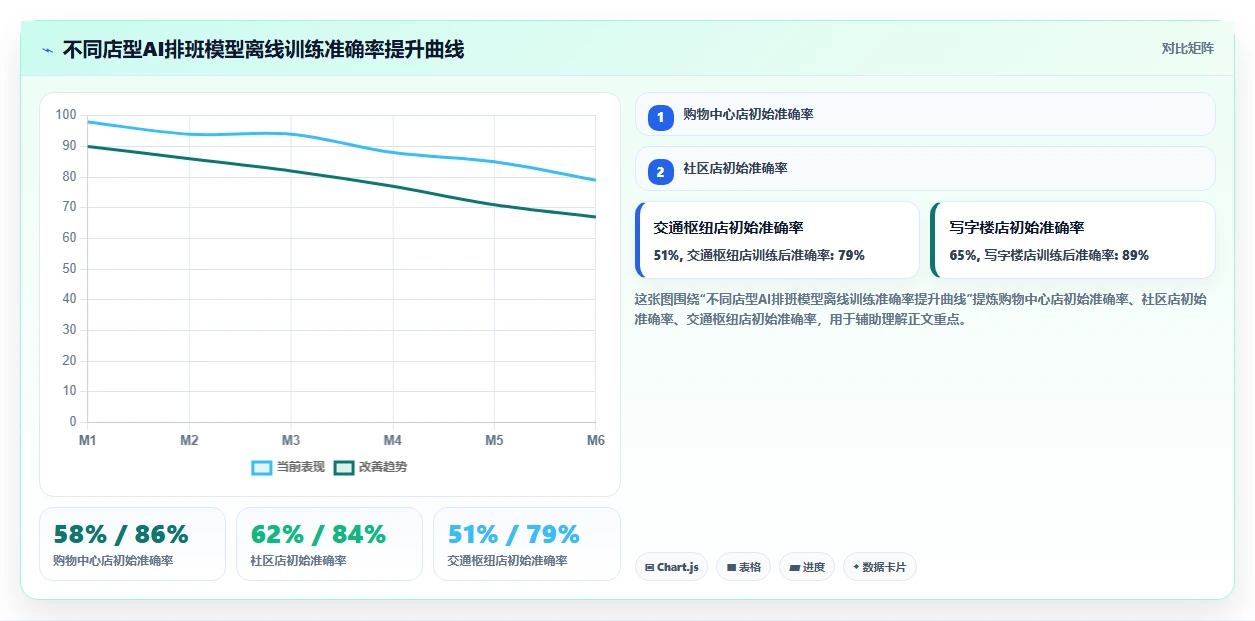The image size is (1255, 621).
Task: Click the 62% / 84% stat card
Action: coord(329,544)
